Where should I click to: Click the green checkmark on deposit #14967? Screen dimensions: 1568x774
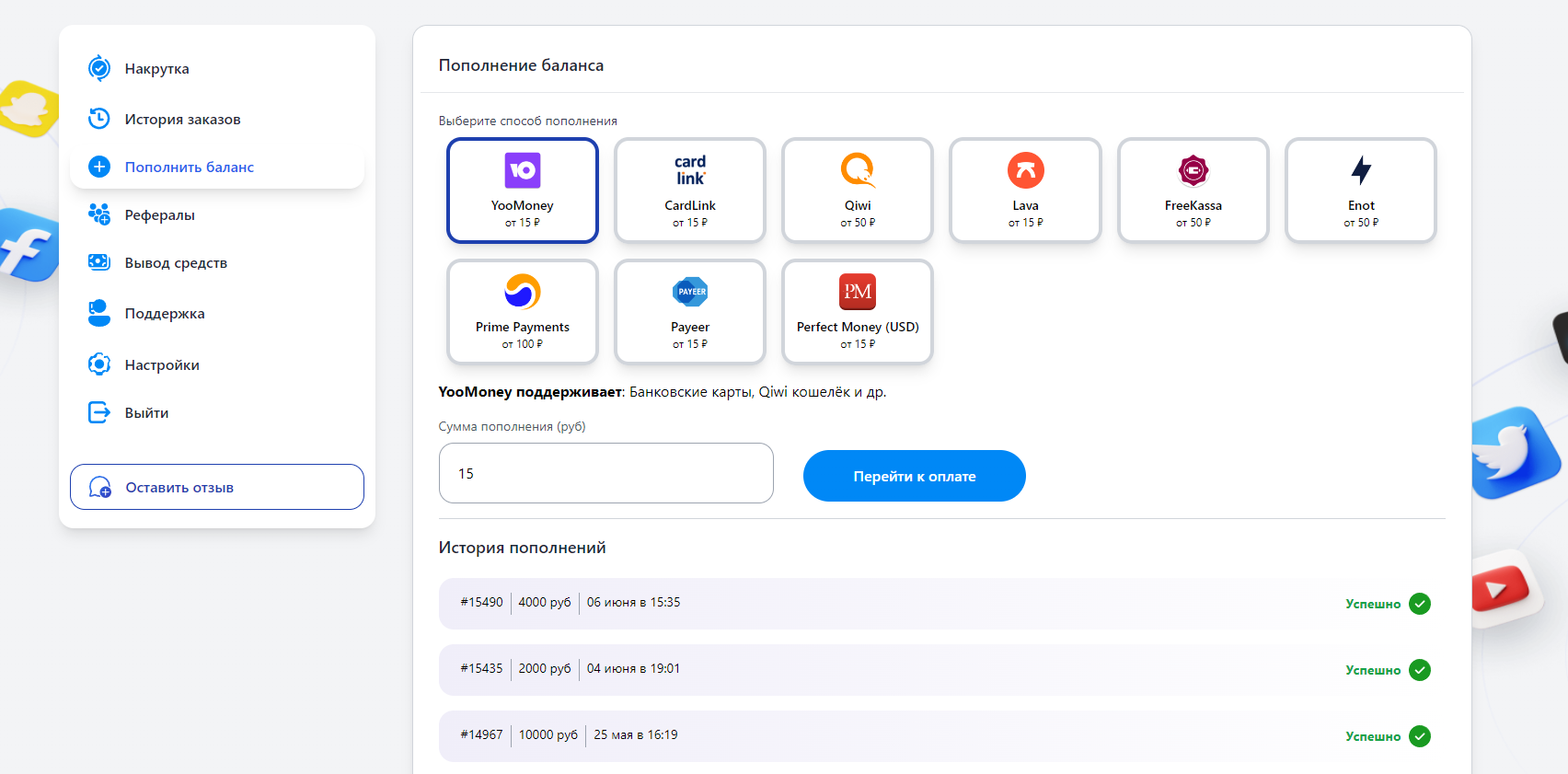[1420, 736]
